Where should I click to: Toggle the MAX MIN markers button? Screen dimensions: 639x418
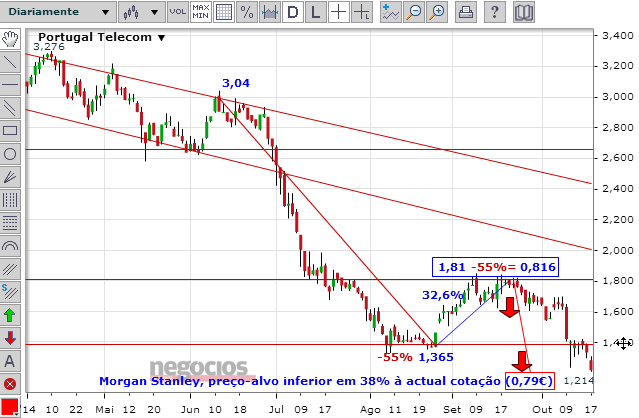click(201, 12)
